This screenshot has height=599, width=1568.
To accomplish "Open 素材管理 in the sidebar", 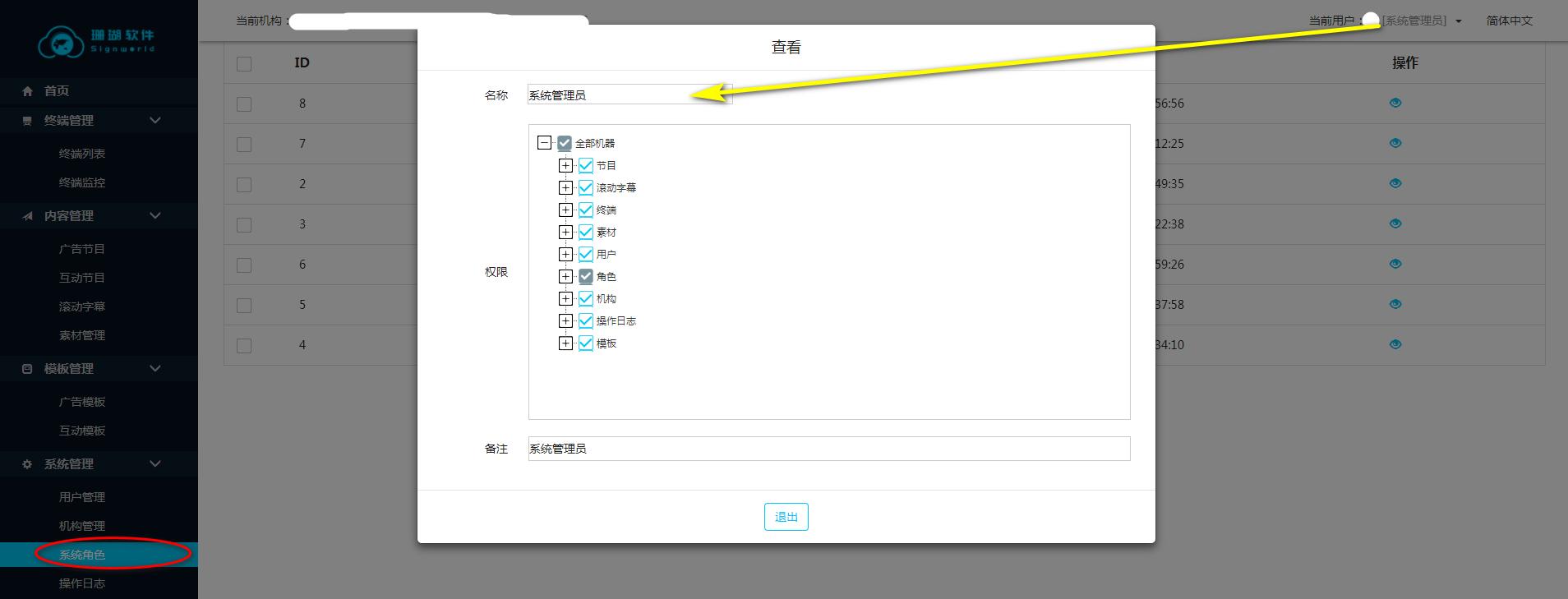I will coord(82,335).
